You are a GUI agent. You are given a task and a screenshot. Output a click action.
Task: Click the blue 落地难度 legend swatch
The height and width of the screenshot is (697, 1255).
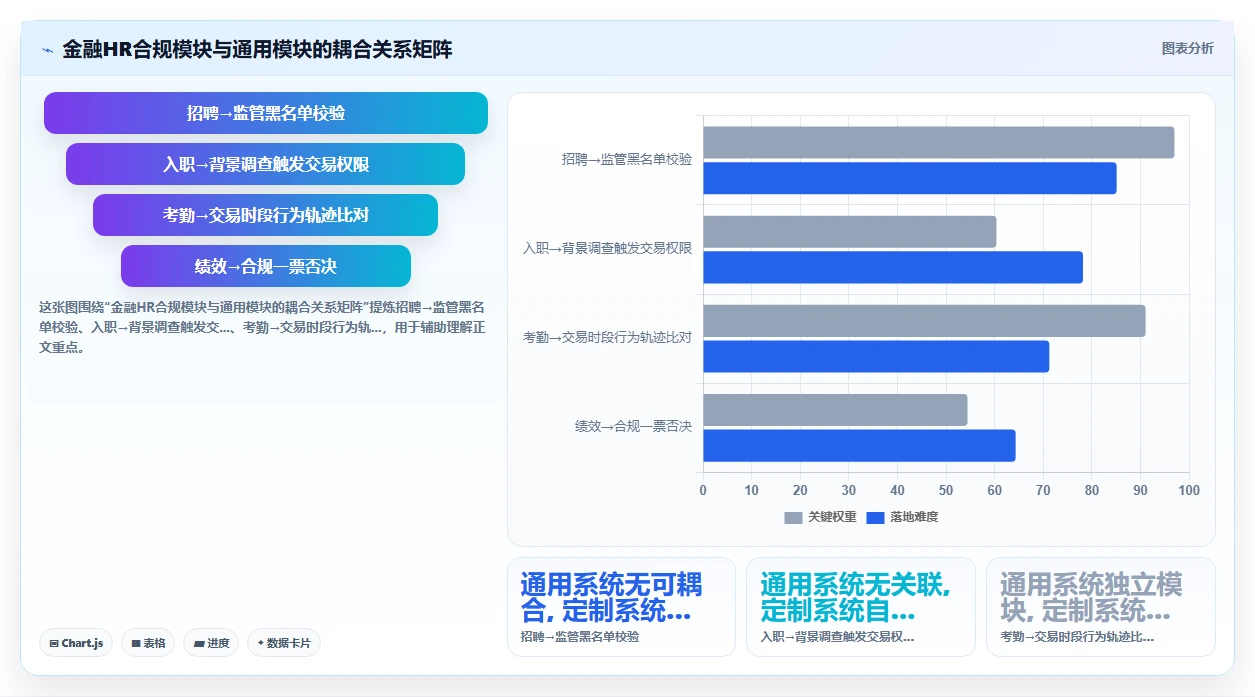tap(875, 517)
